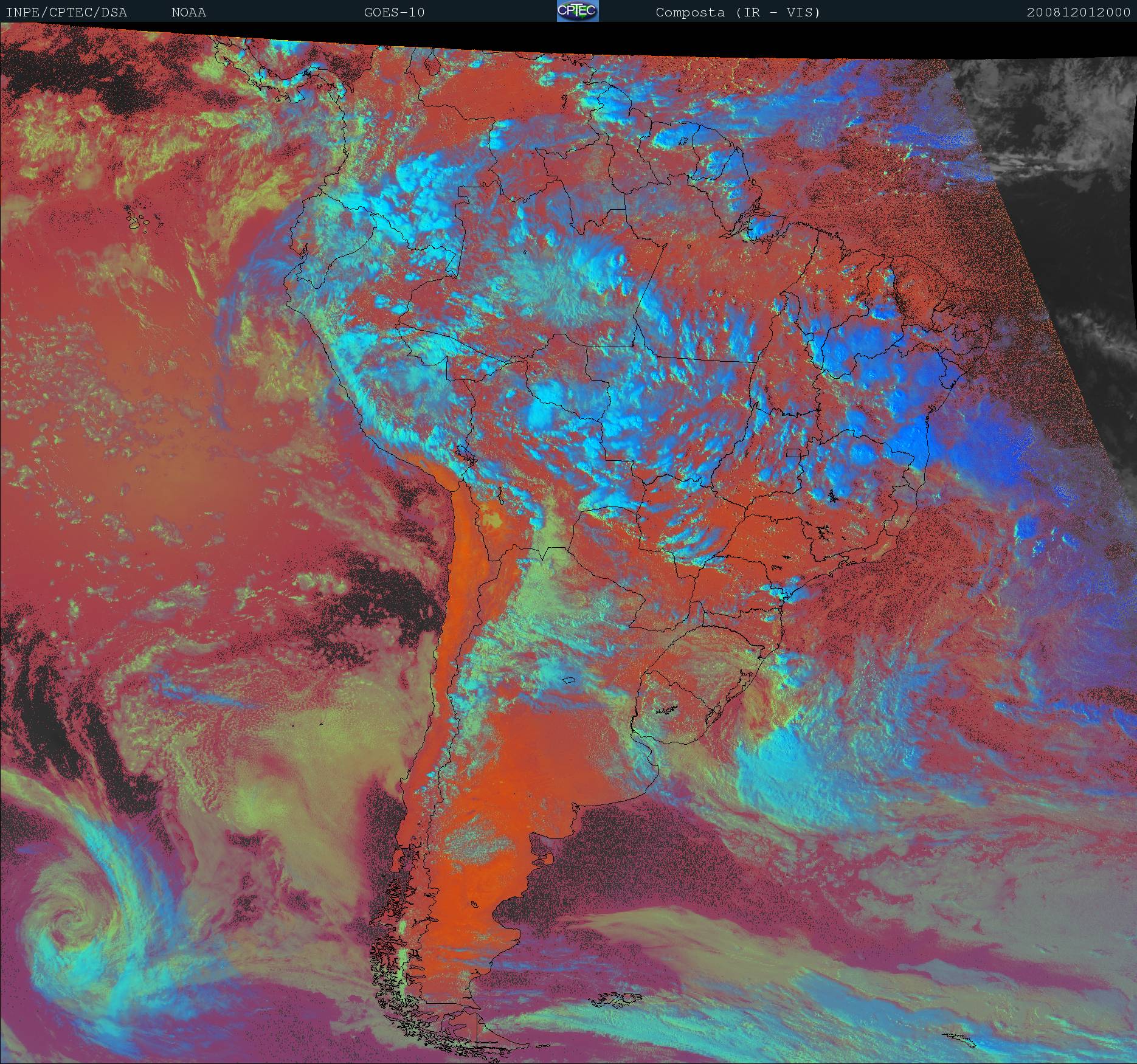
Task: Click the NOAA label in header
Action: click(x=188, y=12)
